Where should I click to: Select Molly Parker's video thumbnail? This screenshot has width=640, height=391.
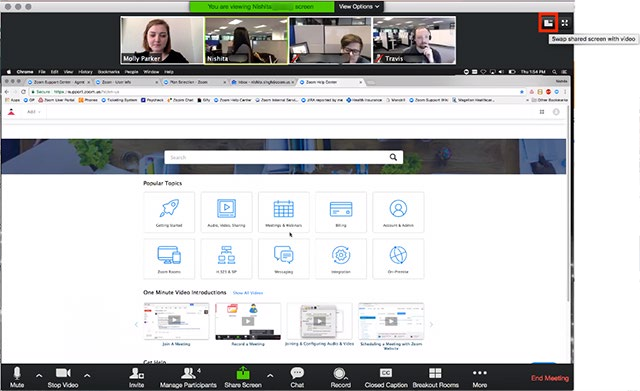(x=162, y=40)
